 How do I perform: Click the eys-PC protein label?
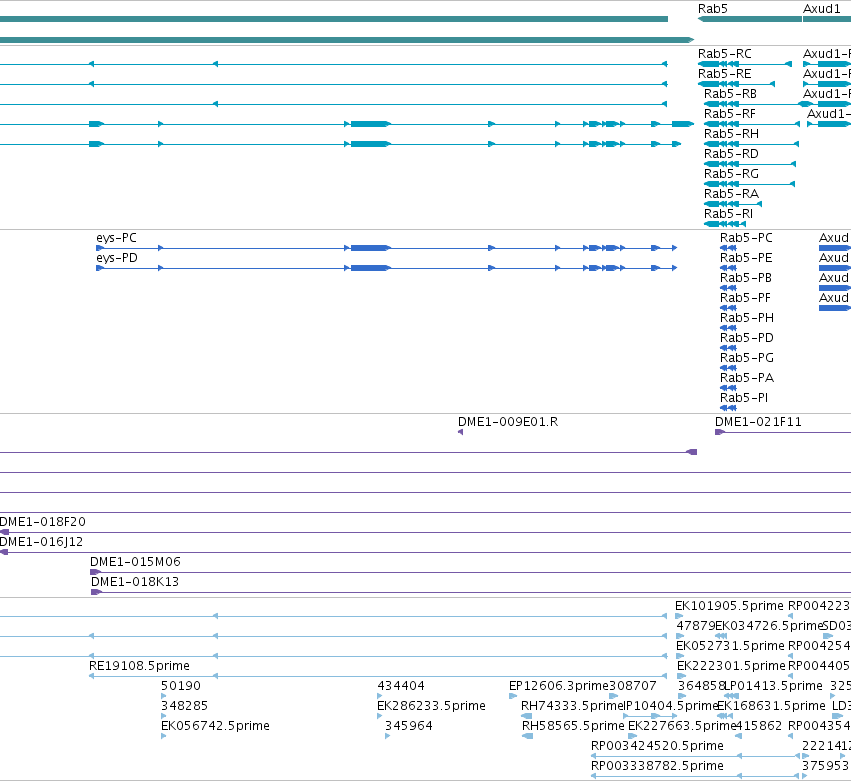(x=116, y=238)
